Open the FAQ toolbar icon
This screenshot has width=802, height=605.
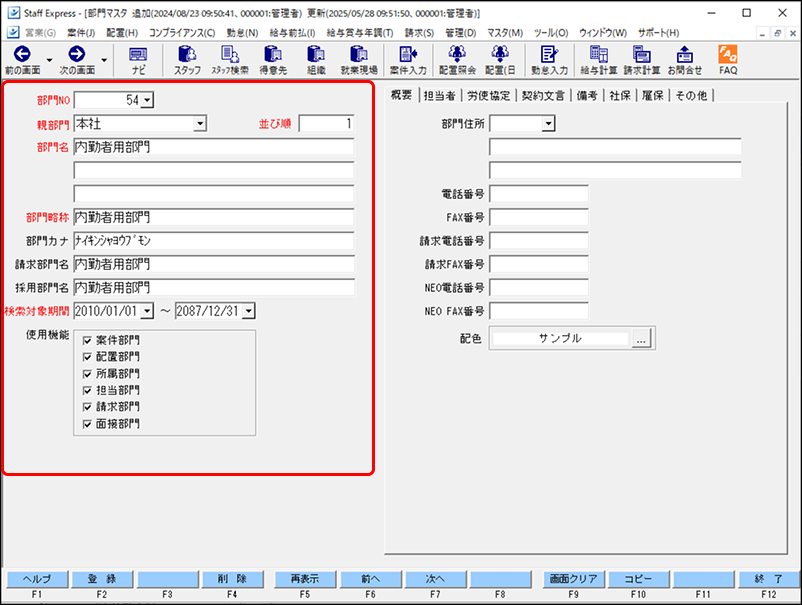point(727,62)
